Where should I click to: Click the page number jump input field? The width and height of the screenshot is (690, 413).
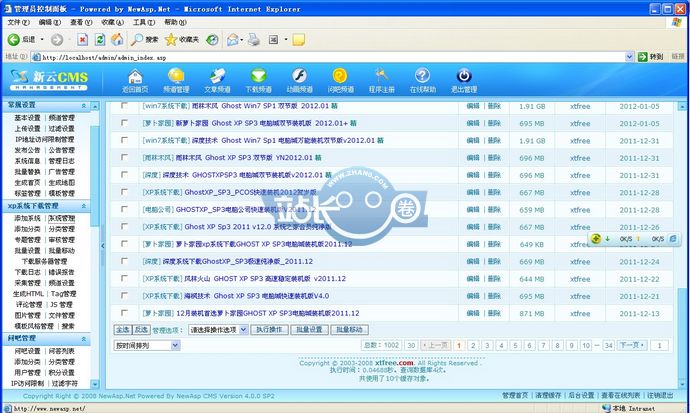tap(659, 346)
